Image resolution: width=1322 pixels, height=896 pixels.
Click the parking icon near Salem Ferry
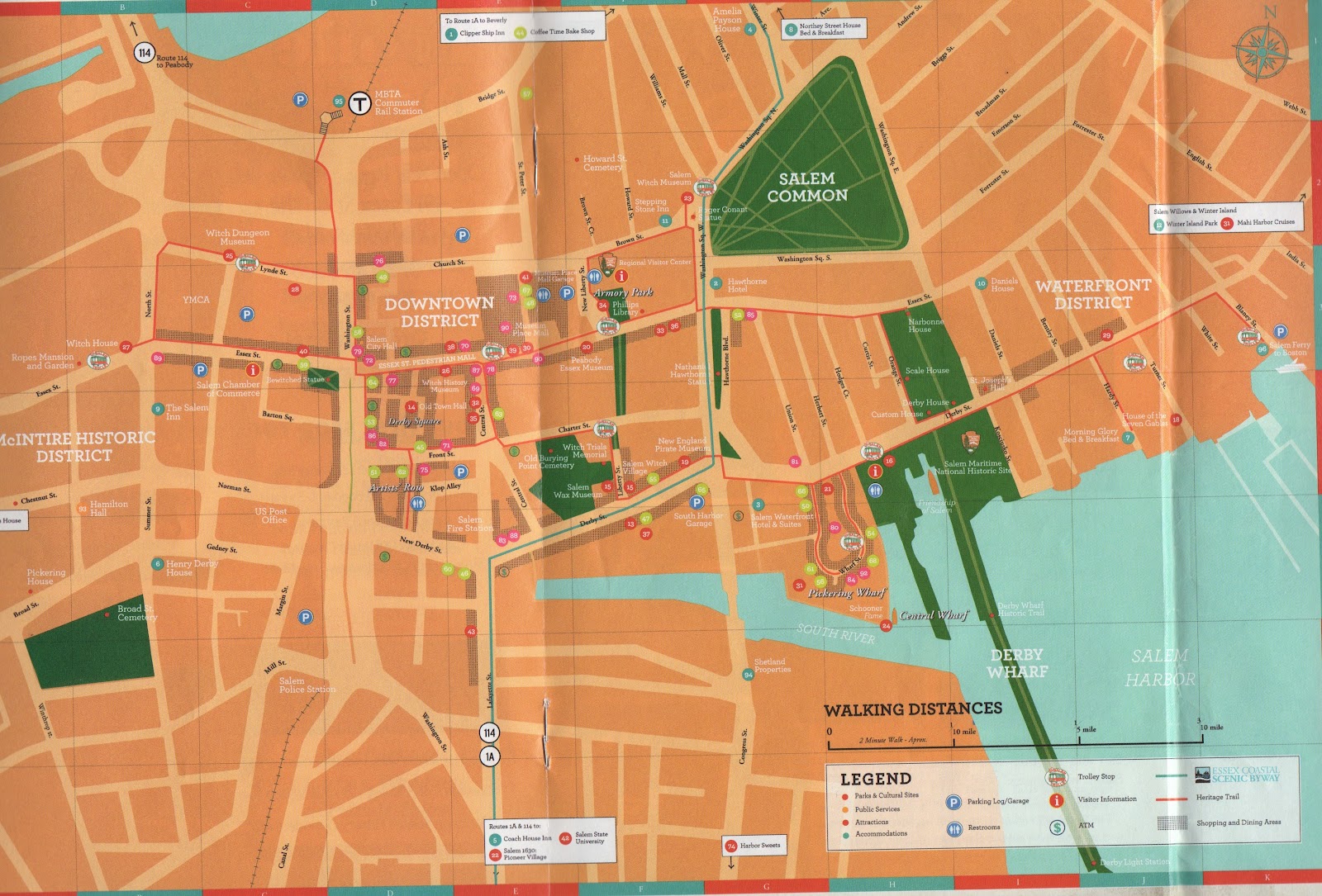(1280, 332)
